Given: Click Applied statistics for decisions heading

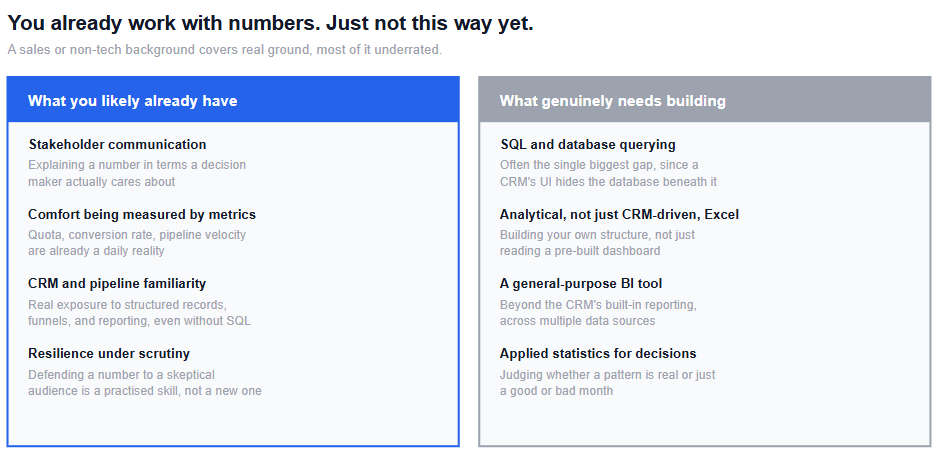Looking at the screenshot, I should (598, 354).
